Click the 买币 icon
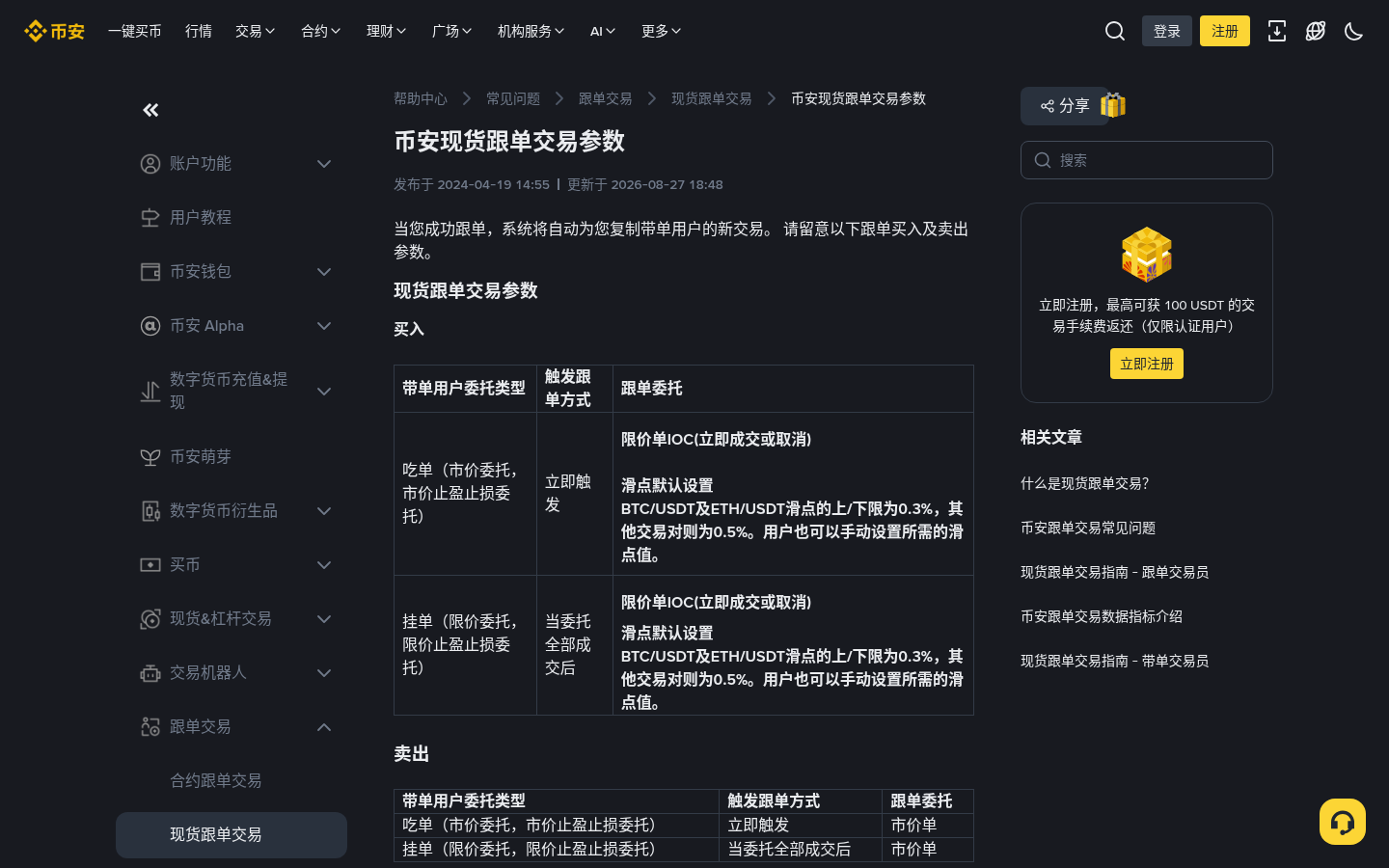1389x868 pixels. click(150, 565)
